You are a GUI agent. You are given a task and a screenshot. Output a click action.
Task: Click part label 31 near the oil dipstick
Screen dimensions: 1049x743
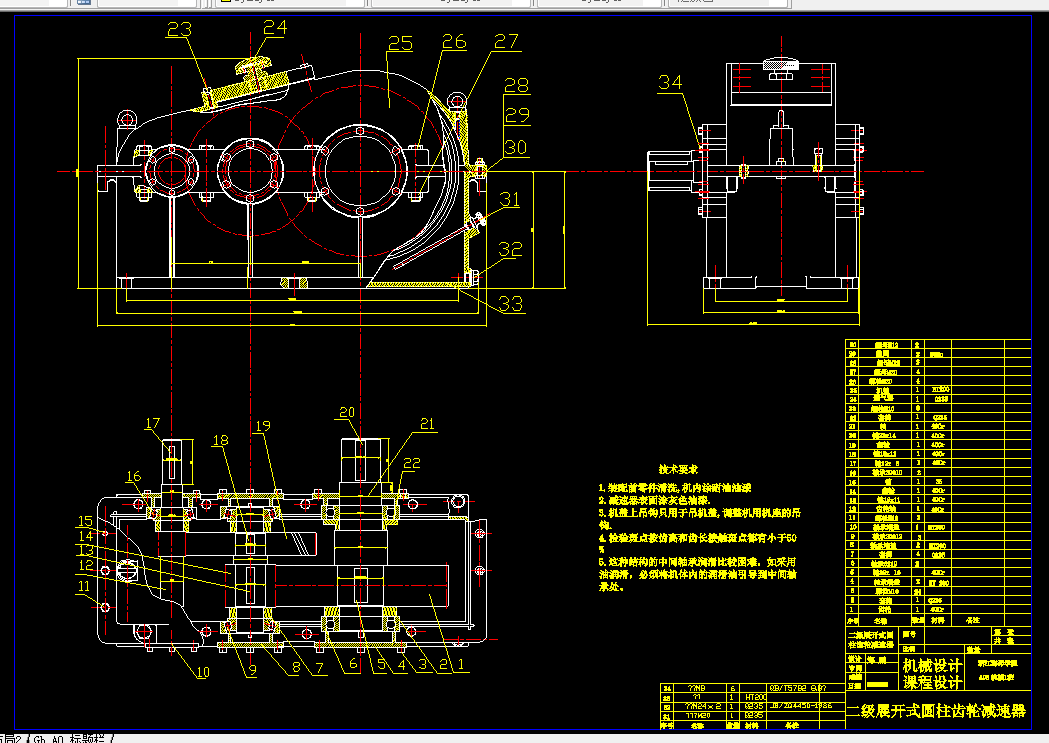pos(510,199)
